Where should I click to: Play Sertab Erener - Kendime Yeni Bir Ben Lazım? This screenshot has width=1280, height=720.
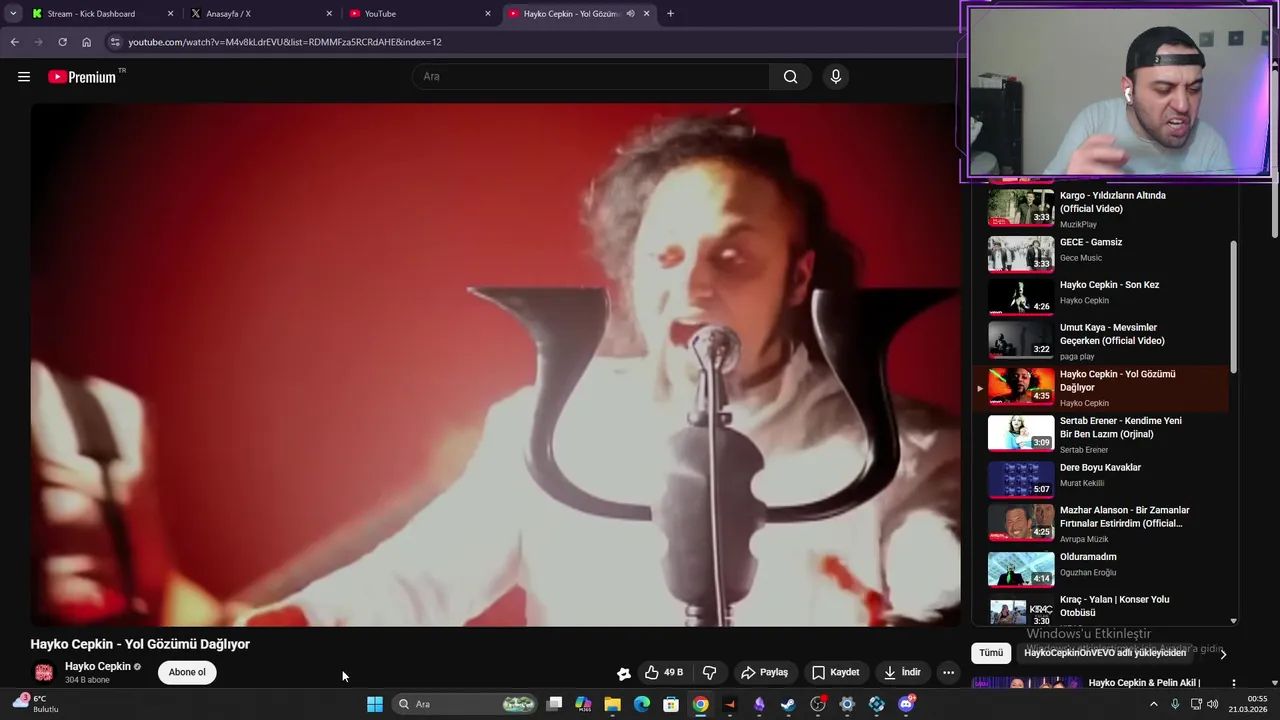click(1100, 434)
